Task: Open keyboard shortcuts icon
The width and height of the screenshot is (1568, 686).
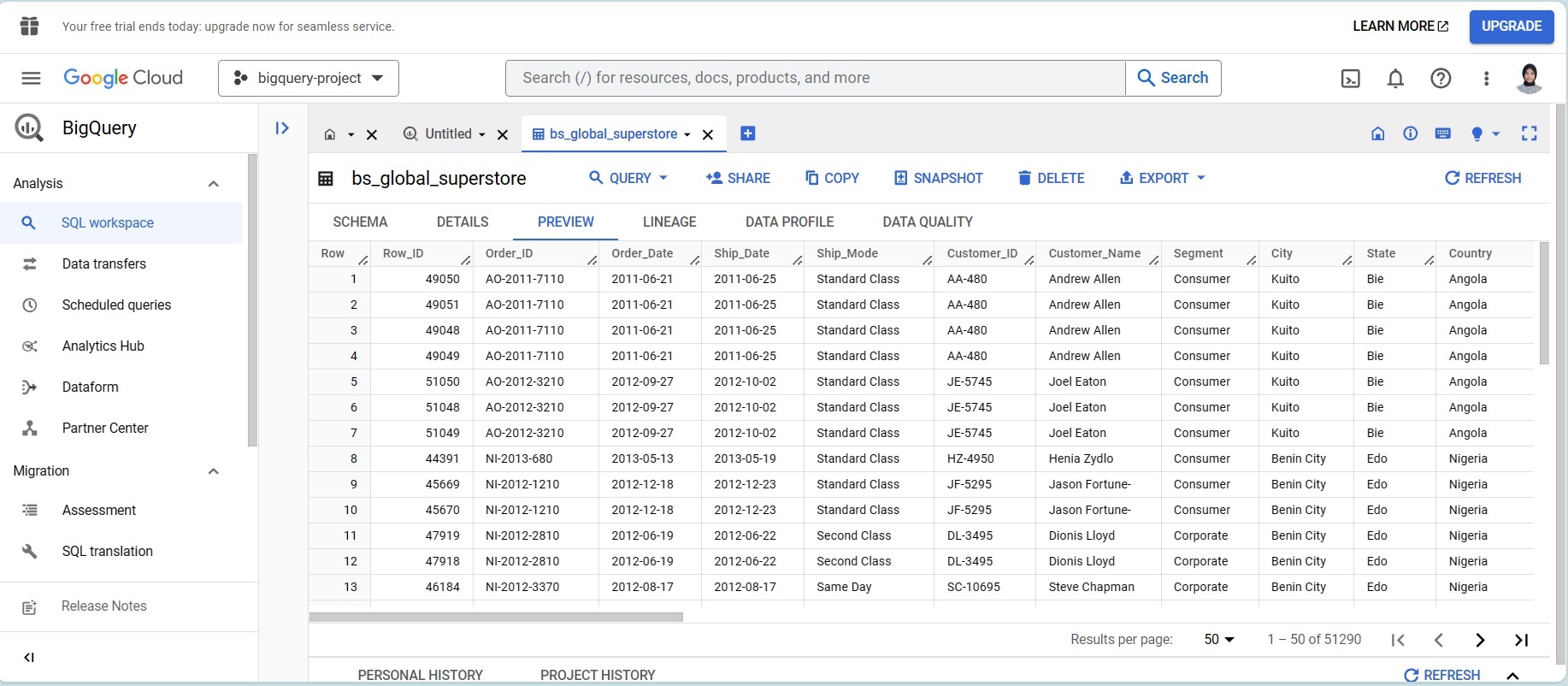Action: pyautogui.click(x=1443, y=133)
